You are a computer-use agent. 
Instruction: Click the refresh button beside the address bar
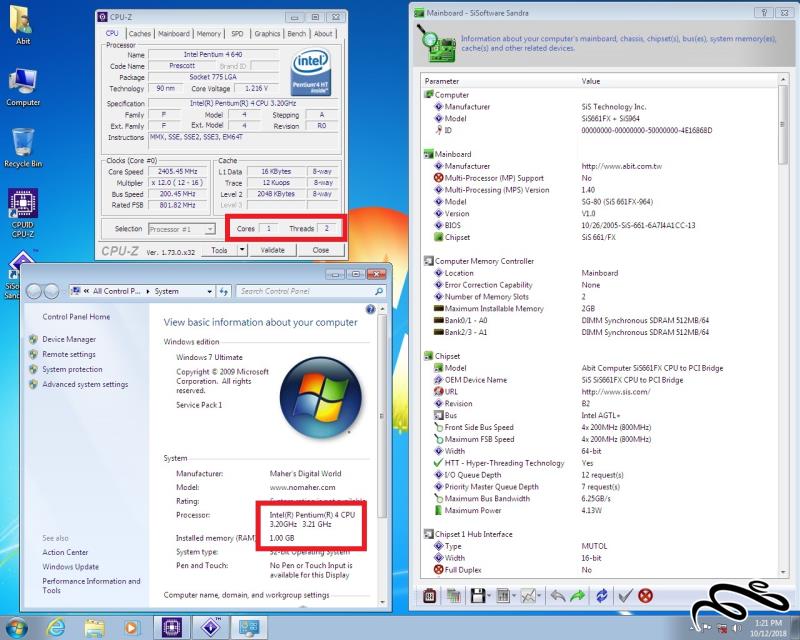[223, 291]
